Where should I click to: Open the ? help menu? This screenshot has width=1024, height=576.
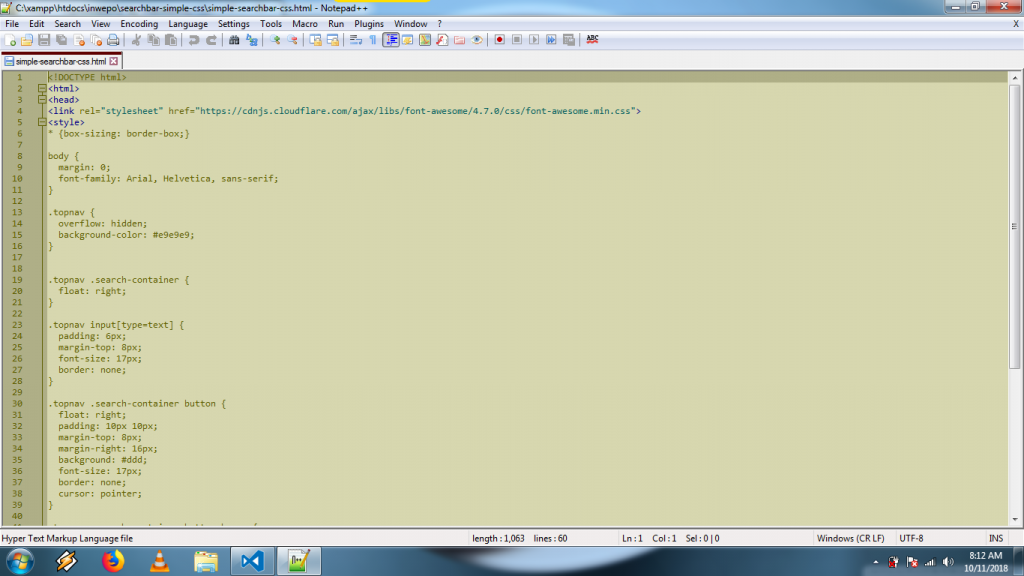tap(440, 24)
